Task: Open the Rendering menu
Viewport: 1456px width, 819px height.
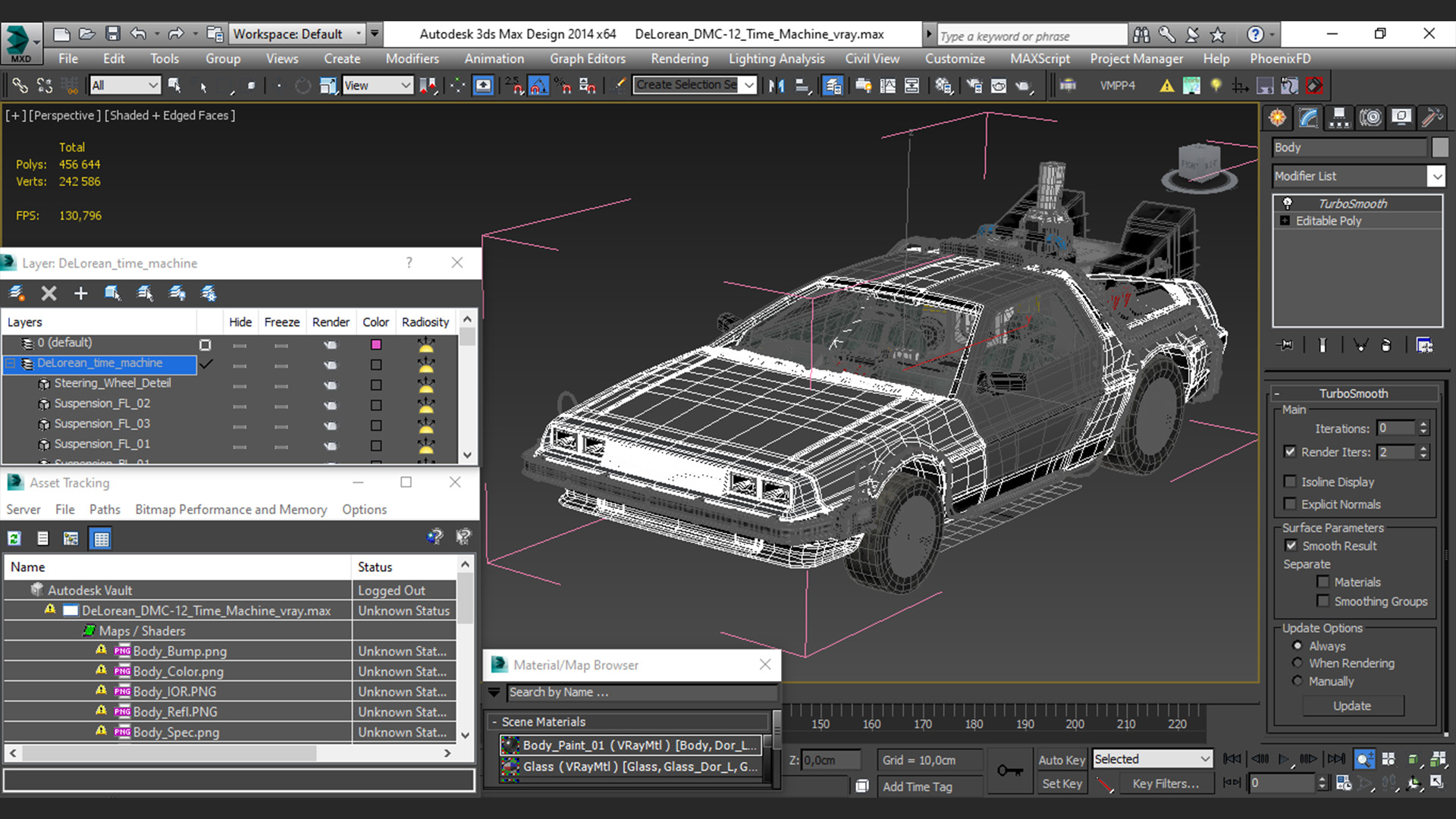Action: (679, 58)
